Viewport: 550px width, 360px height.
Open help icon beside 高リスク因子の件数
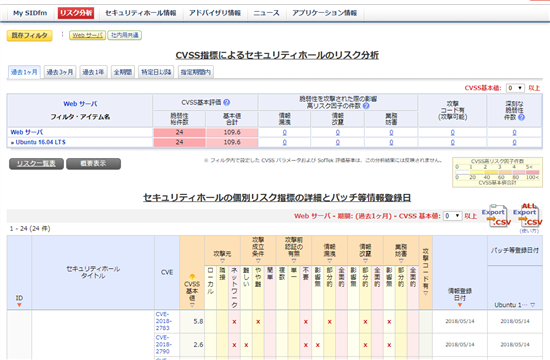366,106
